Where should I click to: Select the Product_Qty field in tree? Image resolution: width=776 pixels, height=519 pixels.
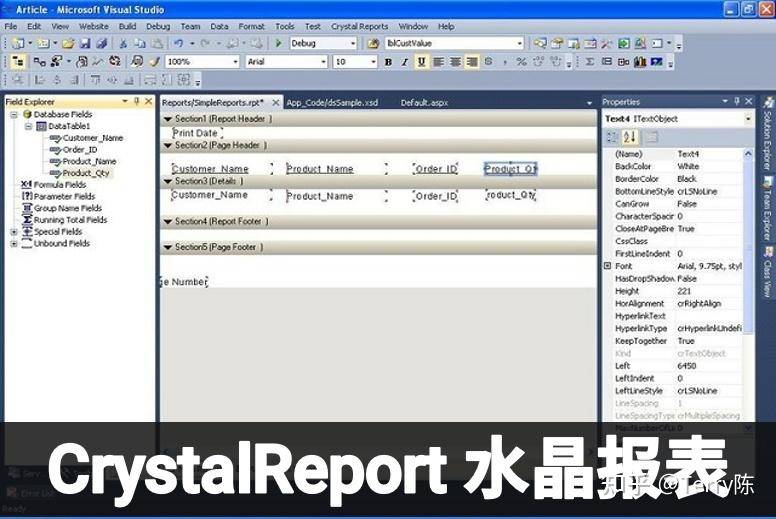tap(86, 173)
